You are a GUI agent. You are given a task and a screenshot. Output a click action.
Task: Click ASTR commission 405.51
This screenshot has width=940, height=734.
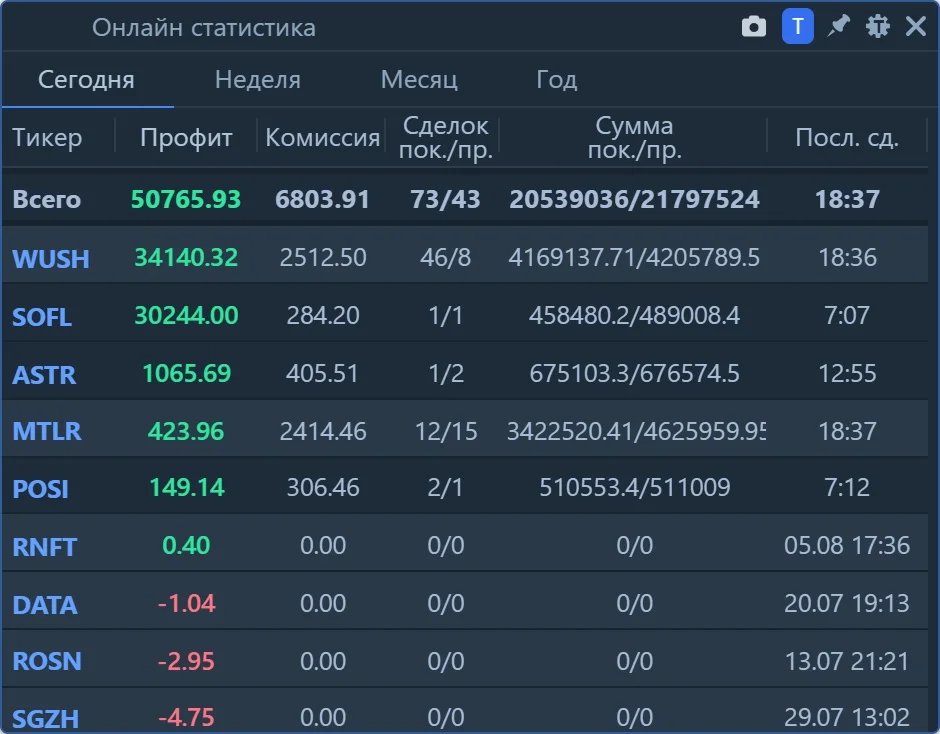323,373
